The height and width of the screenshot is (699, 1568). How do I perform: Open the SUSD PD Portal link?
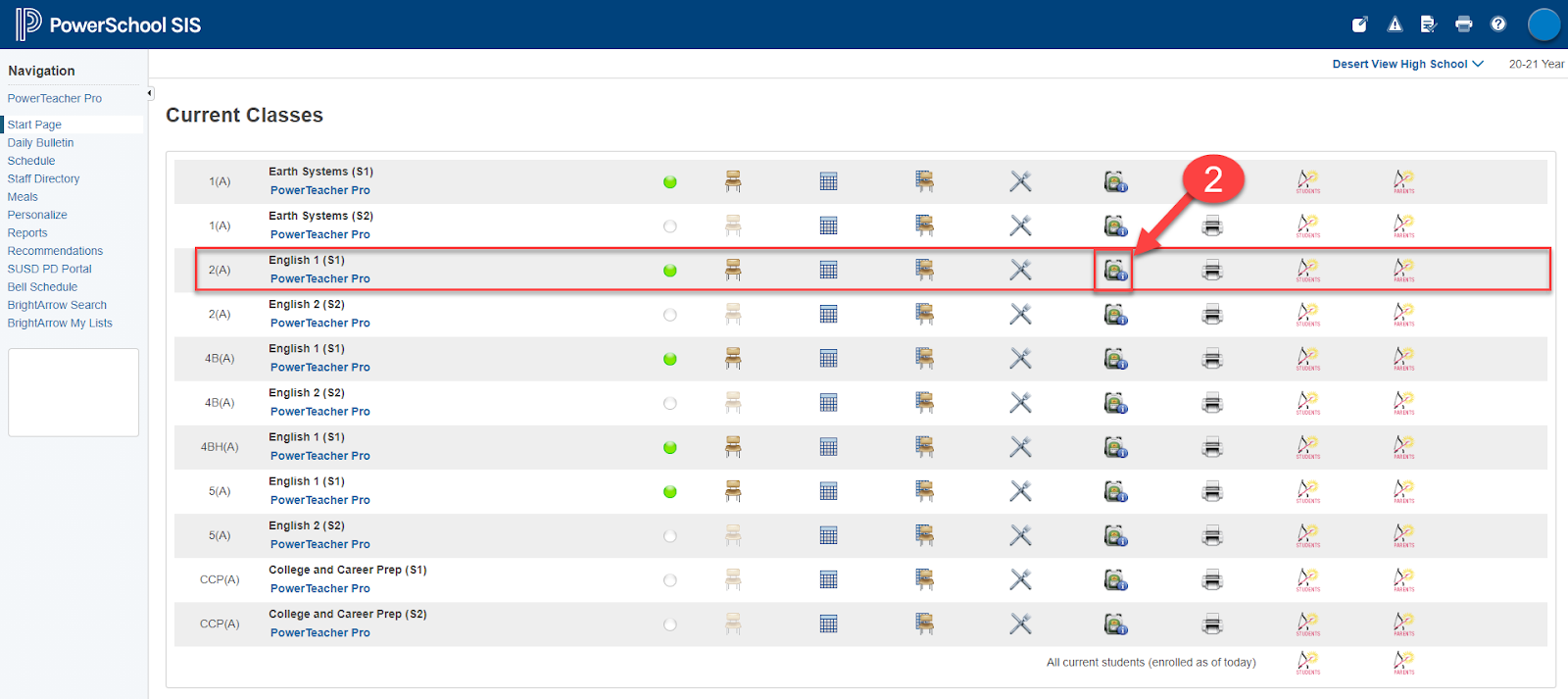pyautogui.click(x=49, y=269)
